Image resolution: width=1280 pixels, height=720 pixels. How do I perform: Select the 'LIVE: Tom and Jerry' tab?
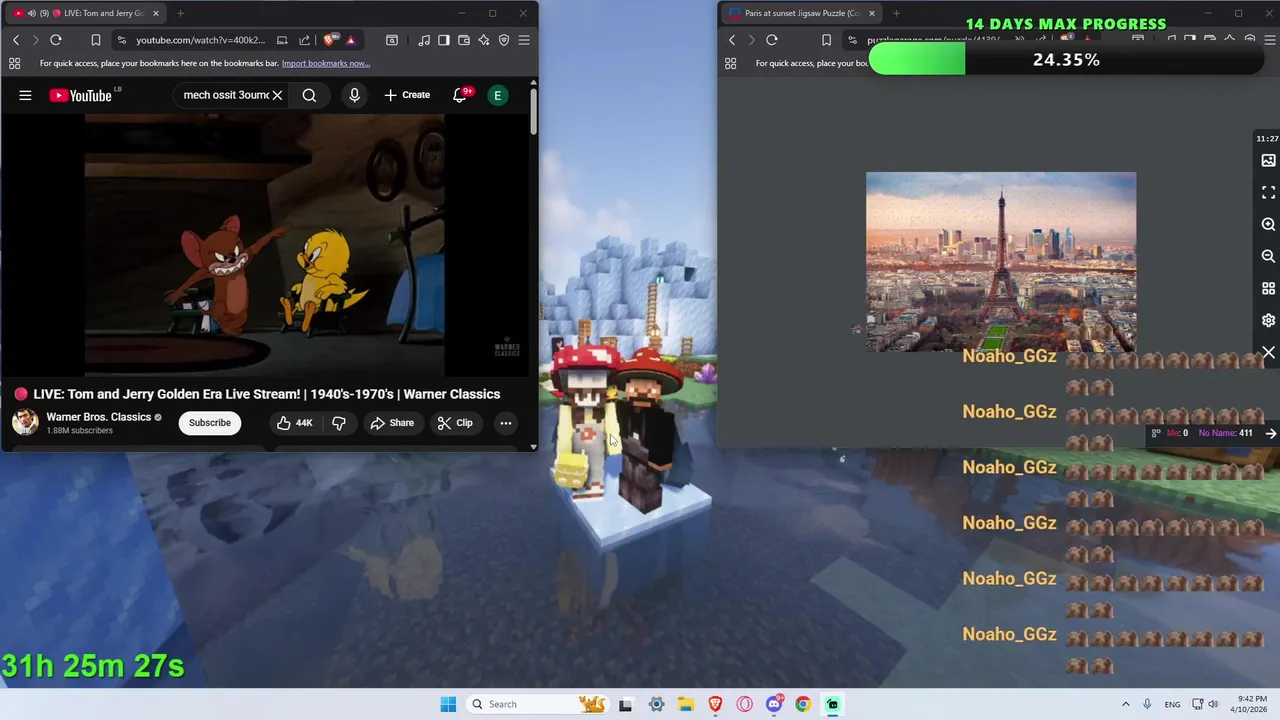pyautogui.click(x=86, y=13)
